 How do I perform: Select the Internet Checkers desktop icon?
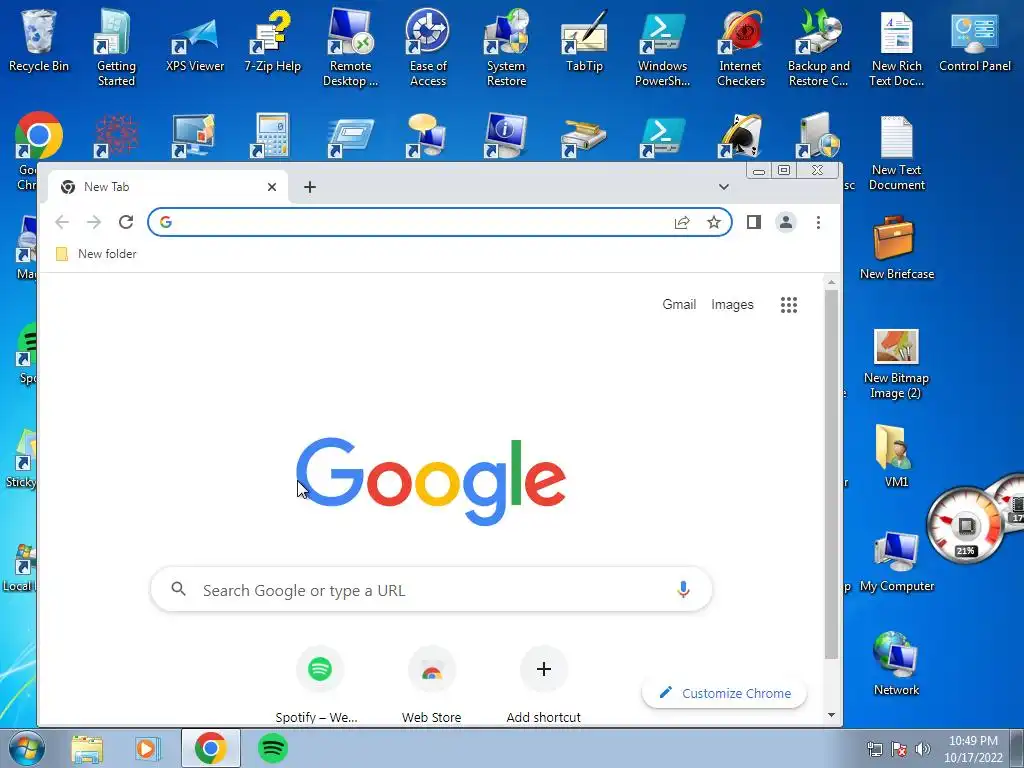[x=741, y=48]
